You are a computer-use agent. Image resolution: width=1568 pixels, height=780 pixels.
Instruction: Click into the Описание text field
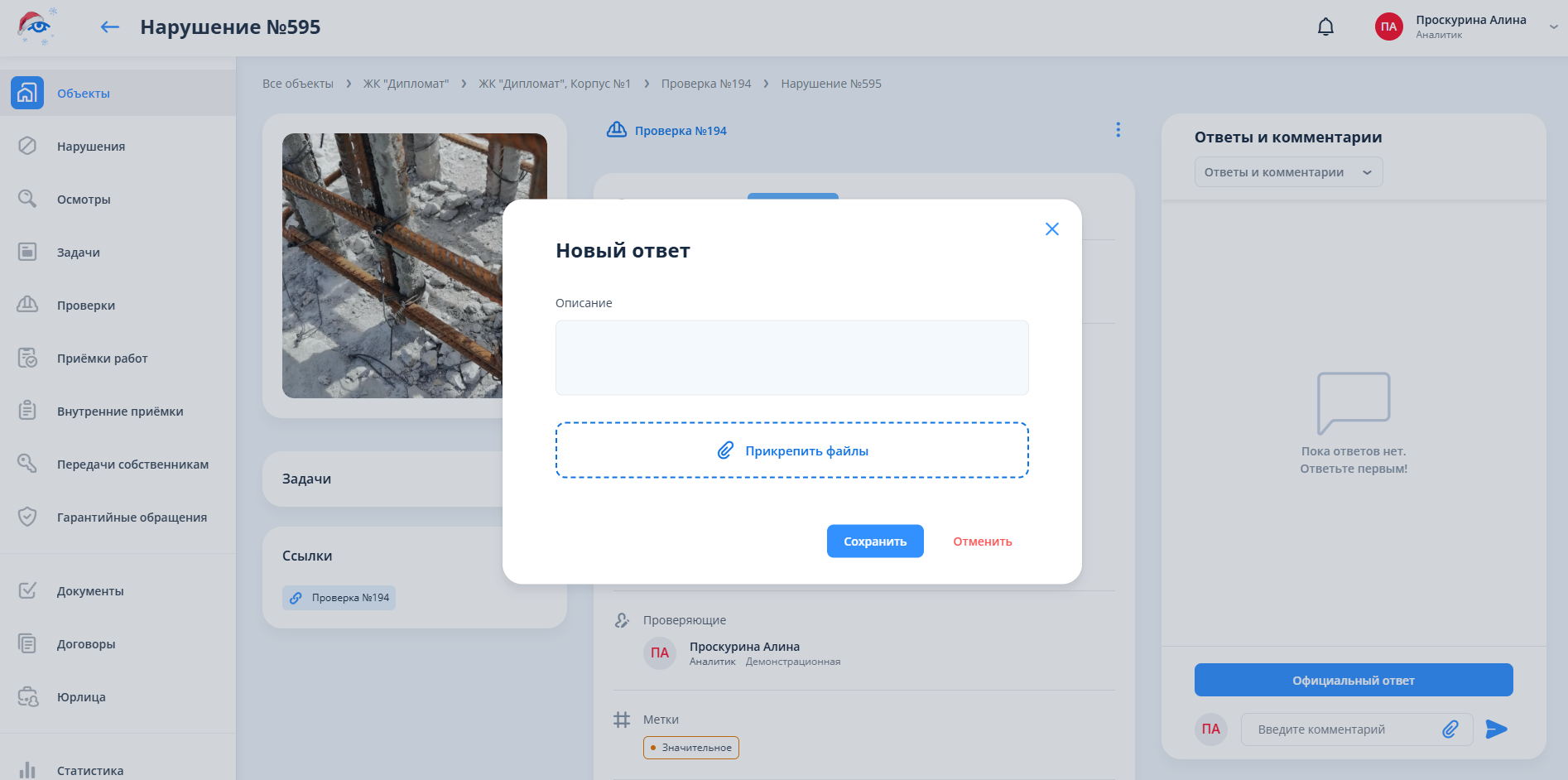[x=791, y=358]
